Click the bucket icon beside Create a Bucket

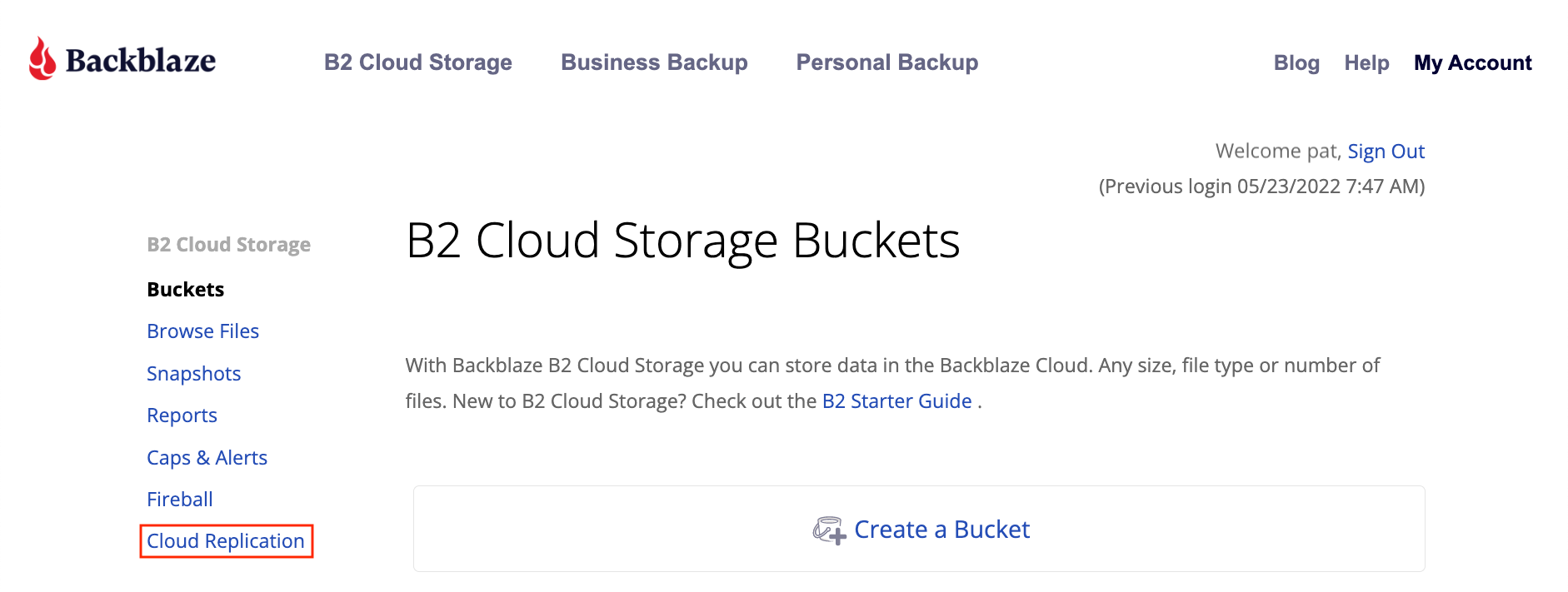pos(826,530)
